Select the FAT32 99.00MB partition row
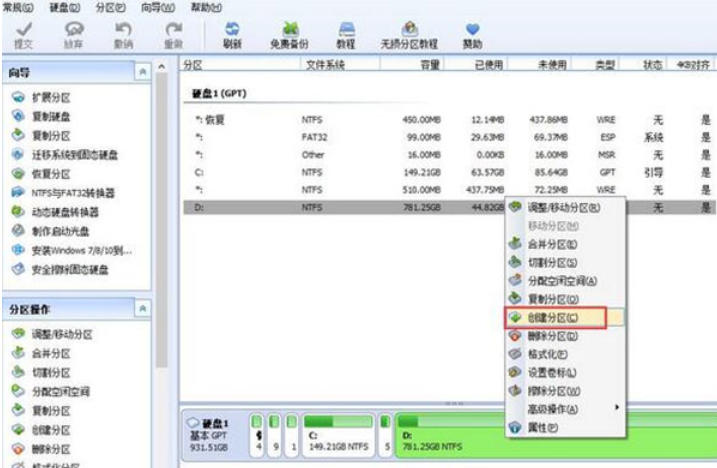717x468 pixels. 449,137
